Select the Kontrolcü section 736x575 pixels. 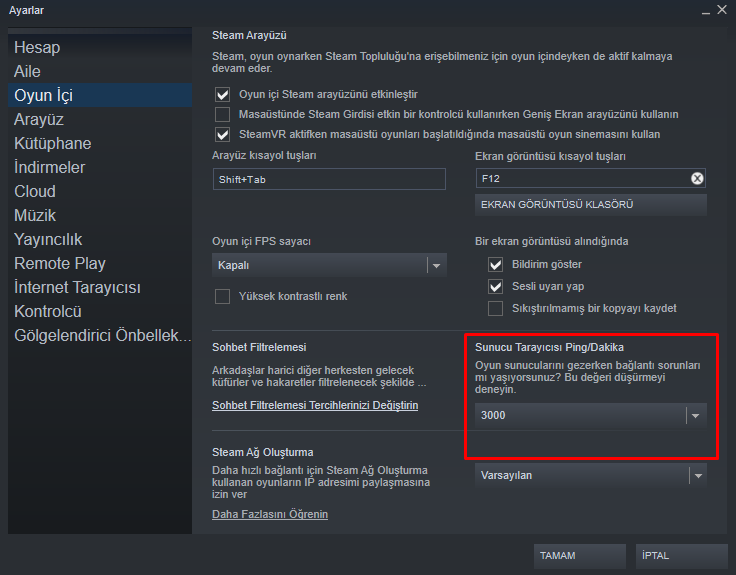pyautogui.click(x=100, y=311)
